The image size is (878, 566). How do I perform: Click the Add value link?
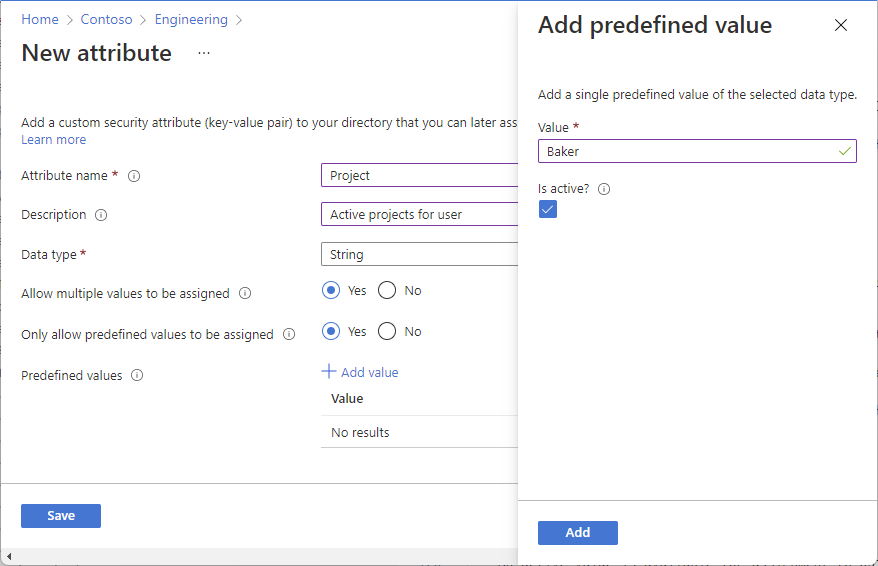[x=360, y=372]
